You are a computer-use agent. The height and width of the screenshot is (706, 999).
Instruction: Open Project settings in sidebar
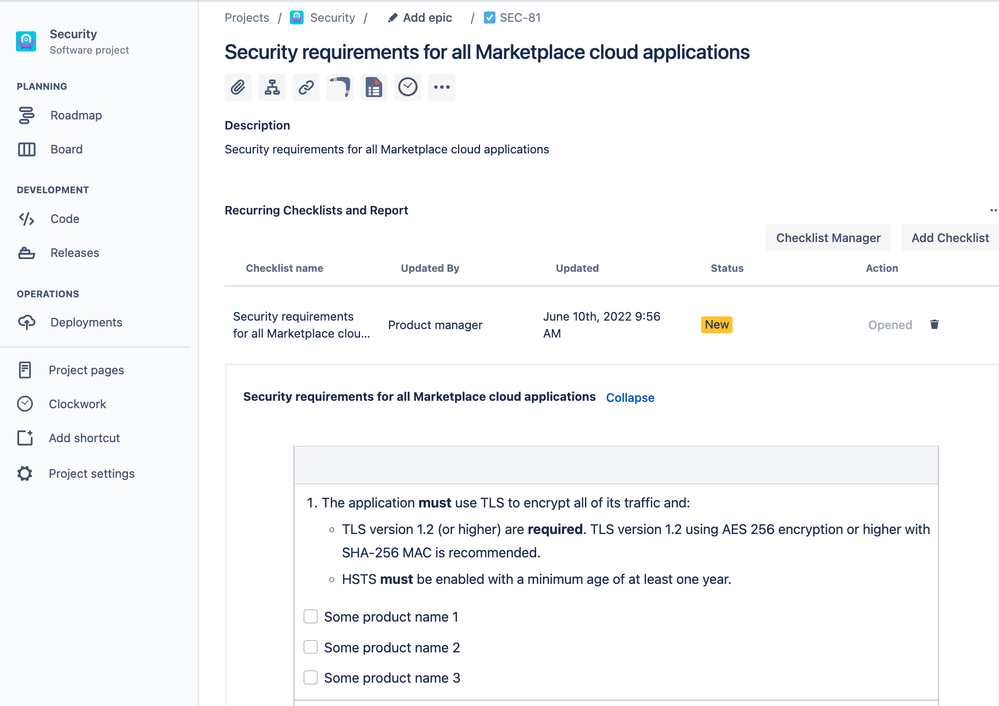tap(91, 473)
